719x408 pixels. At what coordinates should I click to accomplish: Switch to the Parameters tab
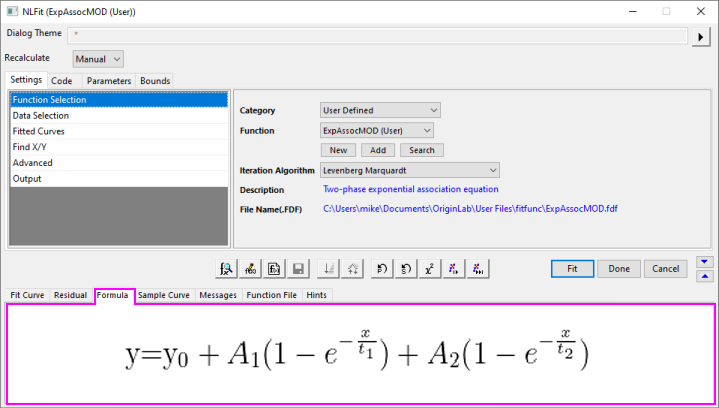click(108, 80)
